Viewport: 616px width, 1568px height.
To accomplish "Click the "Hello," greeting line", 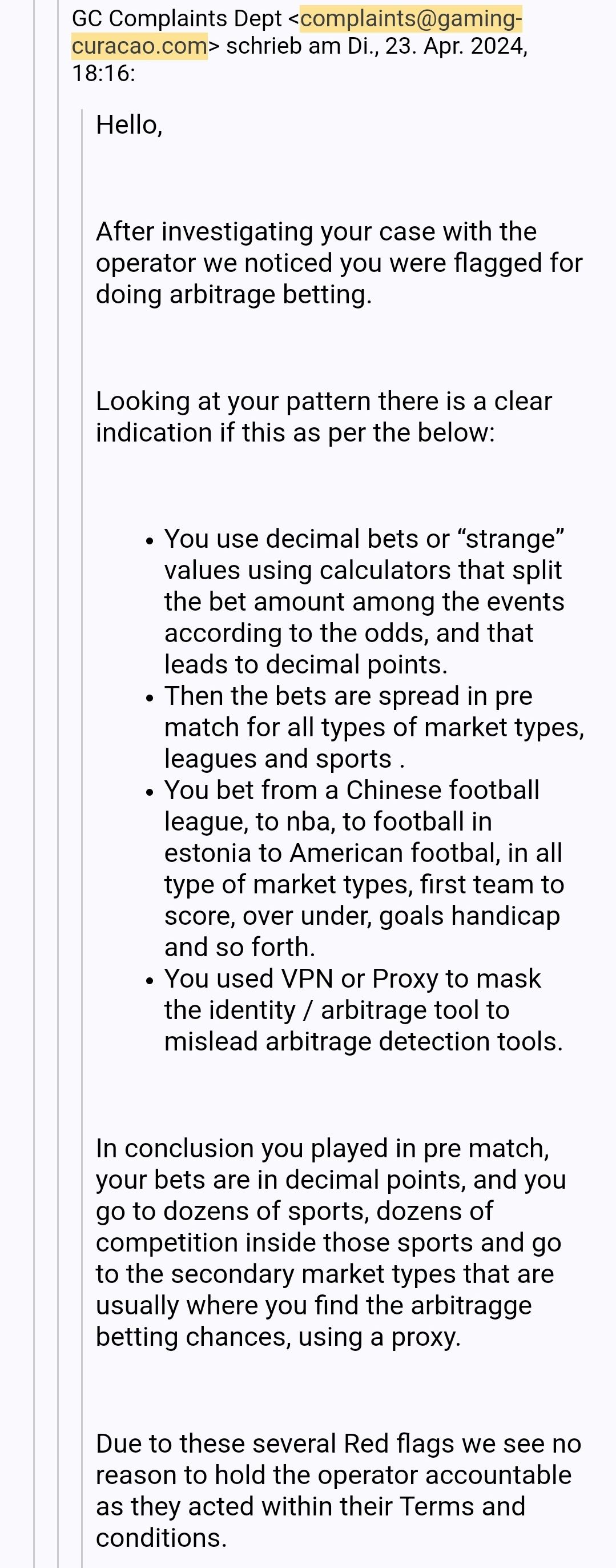I will pyautogui.click(x=129, y=125).
